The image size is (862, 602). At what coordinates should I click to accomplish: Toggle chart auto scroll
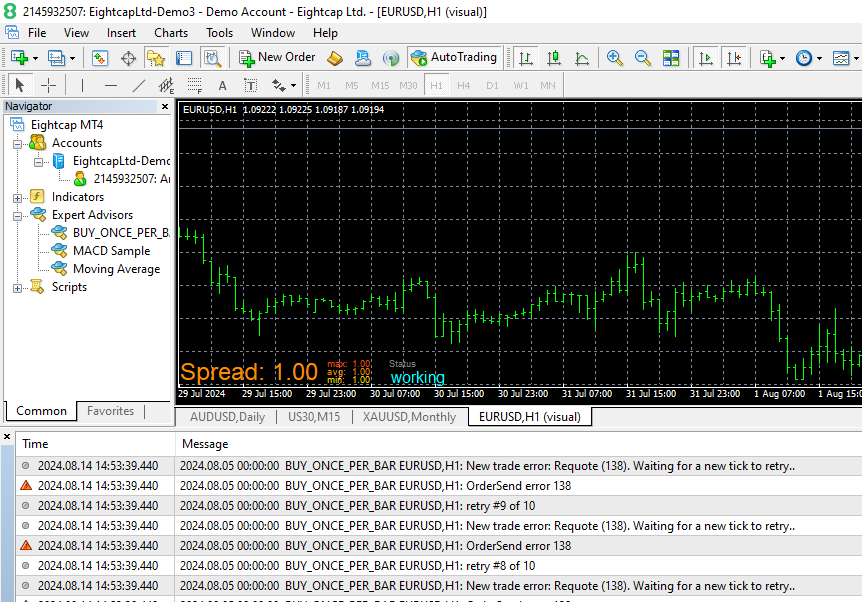coord(706,58)
